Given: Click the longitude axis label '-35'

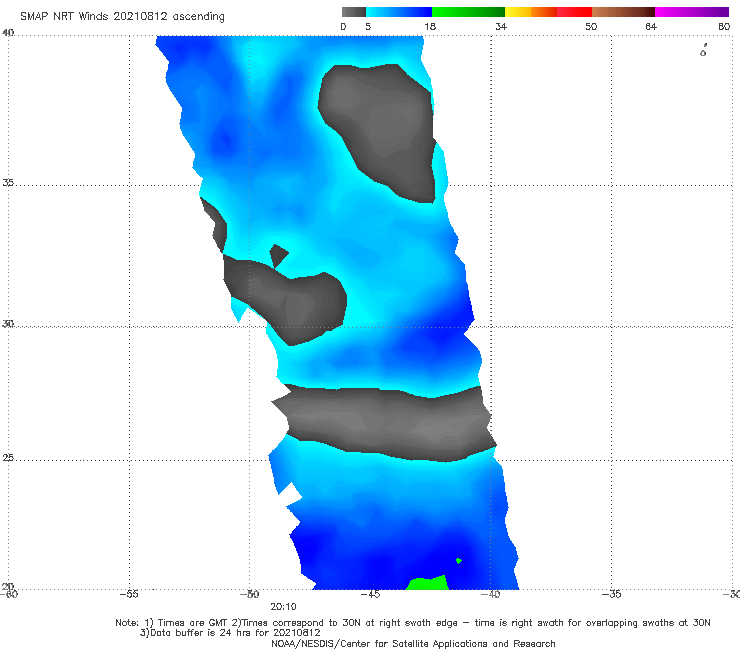Looking at the screenshot, I should coord(611,594).
